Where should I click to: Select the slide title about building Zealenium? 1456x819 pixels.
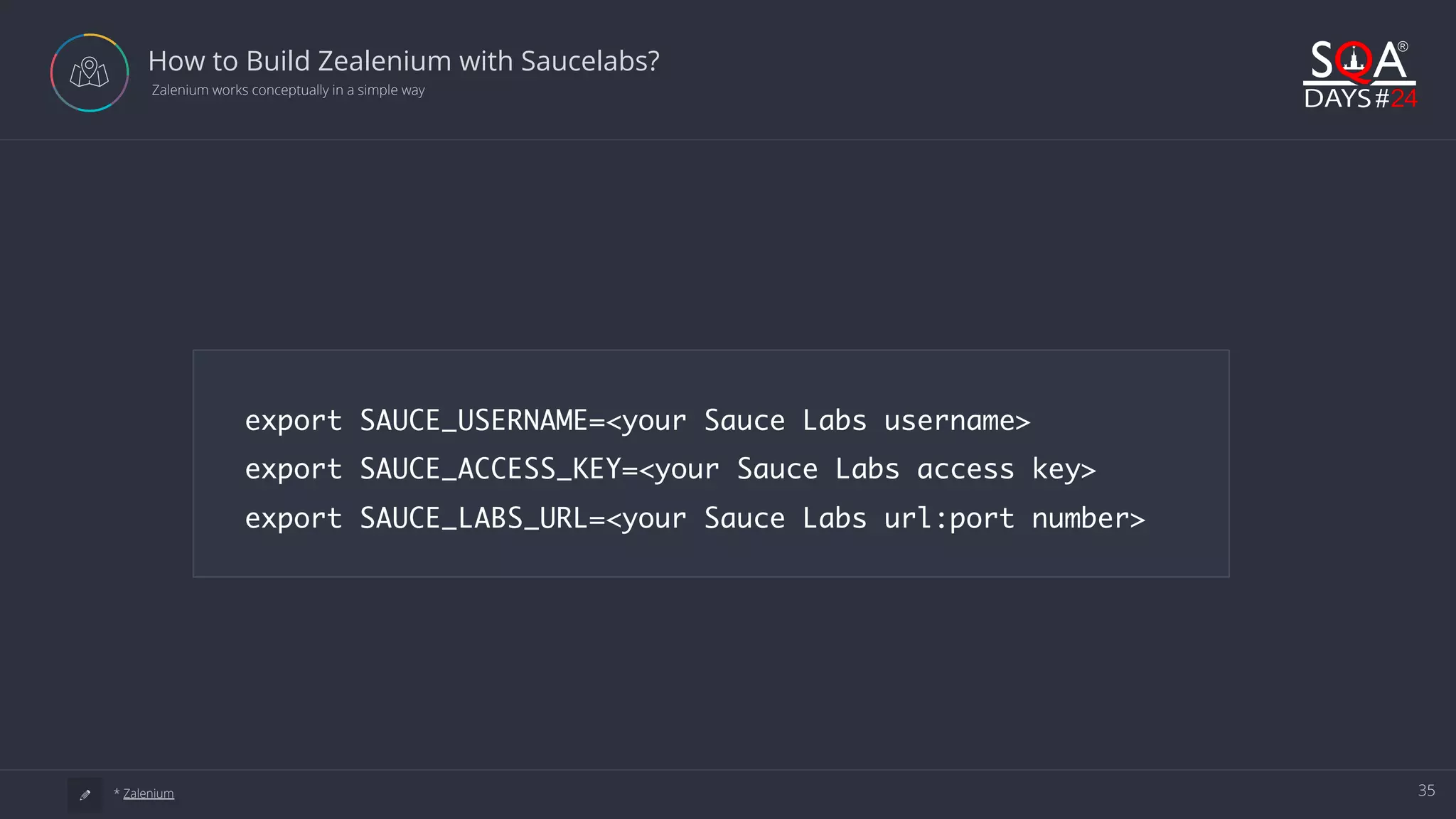click(403, 61)
